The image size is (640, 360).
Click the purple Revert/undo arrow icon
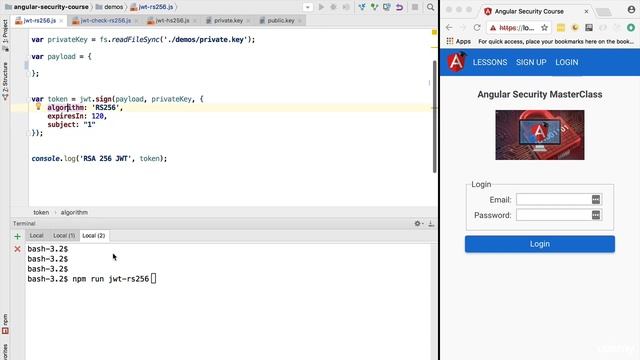click(x=400, y=7)
